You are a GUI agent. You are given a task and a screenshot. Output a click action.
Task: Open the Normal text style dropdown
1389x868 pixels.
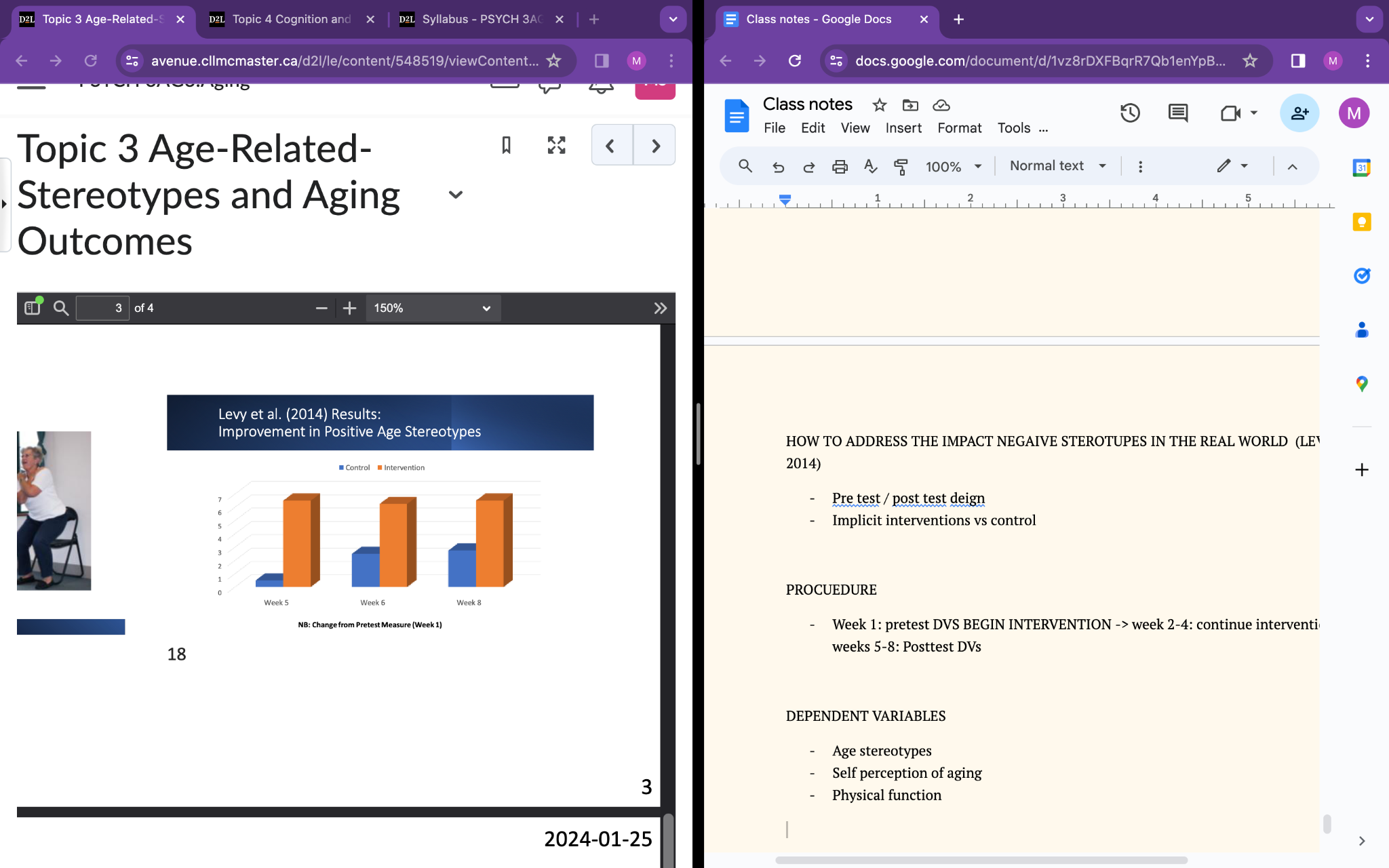point(1057,166)
